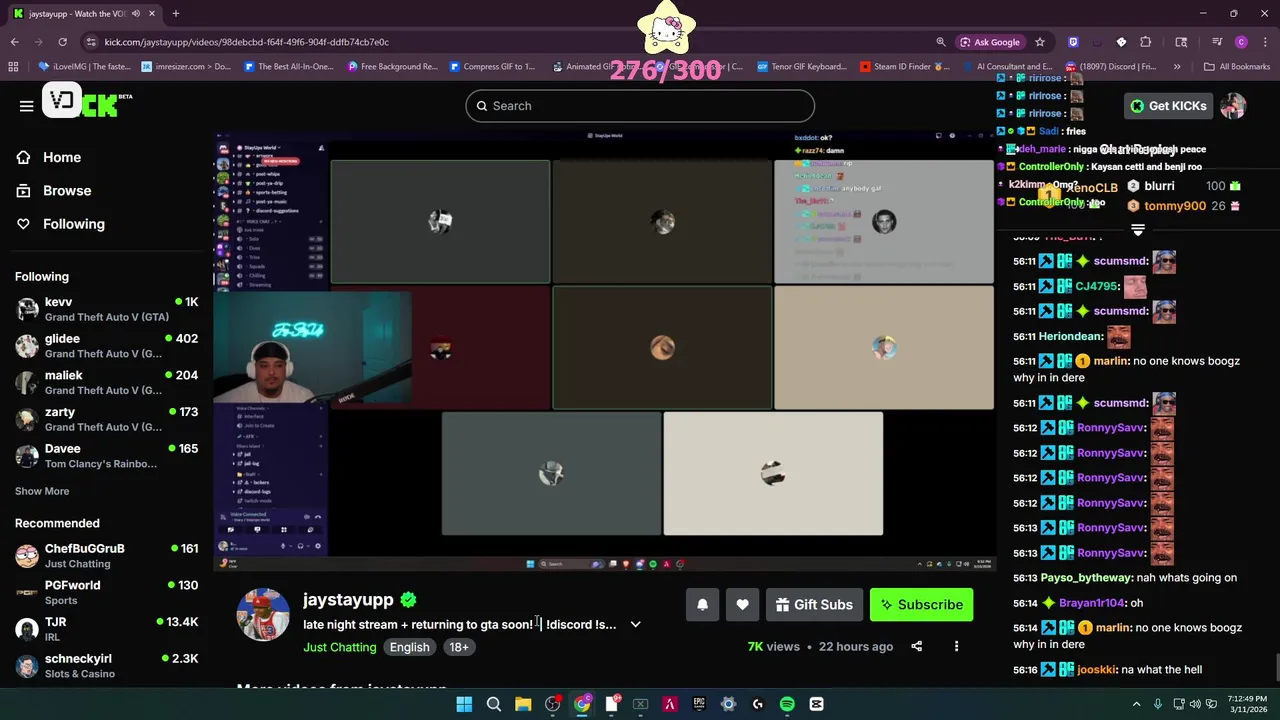The image size is (1280, 720).
Task: Expand the stream title with the chevron
Action: pyautogui.click(x=635, y=625)
